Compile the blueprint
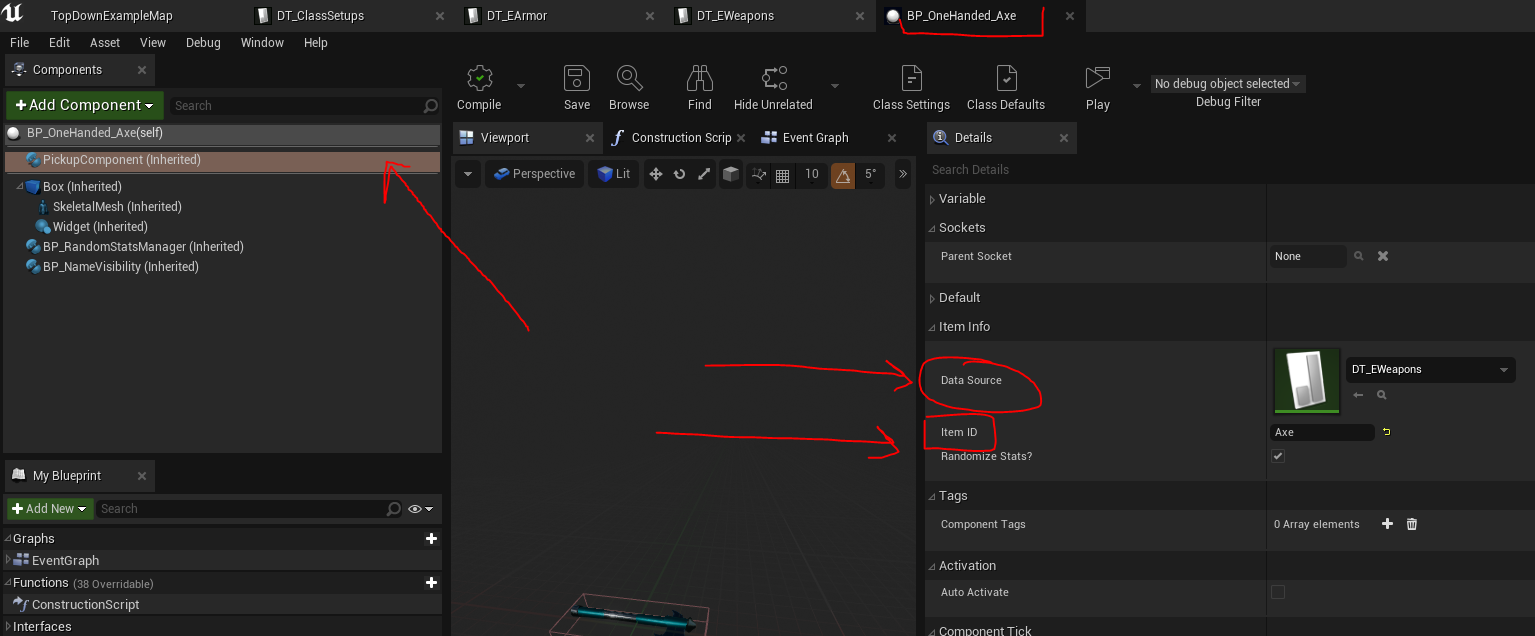The height and width of the screenshot is (636, 1535). point(479,87)
